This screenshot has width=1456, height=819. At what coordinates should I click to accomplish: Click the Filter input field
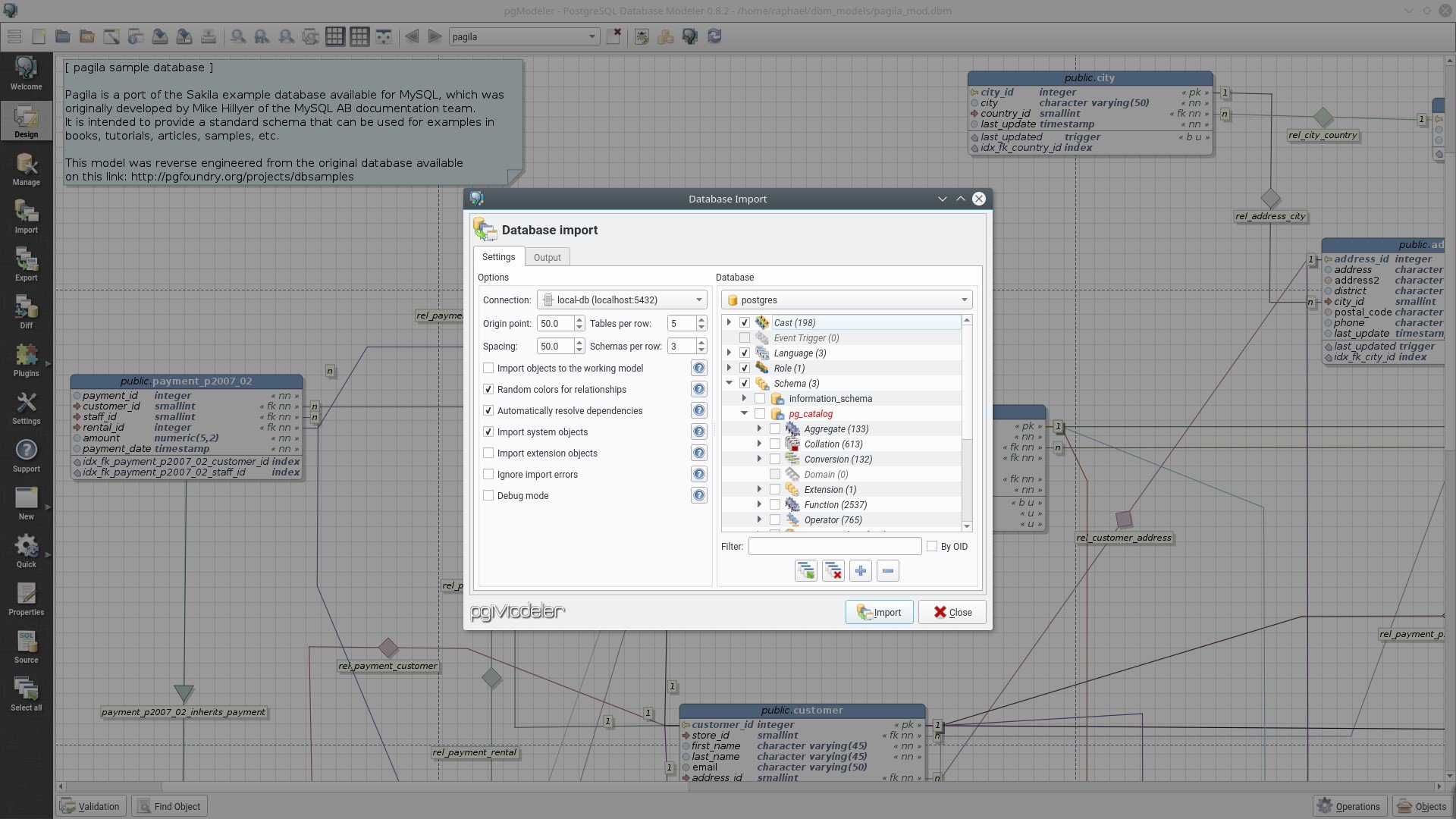[x=835, y=546]
